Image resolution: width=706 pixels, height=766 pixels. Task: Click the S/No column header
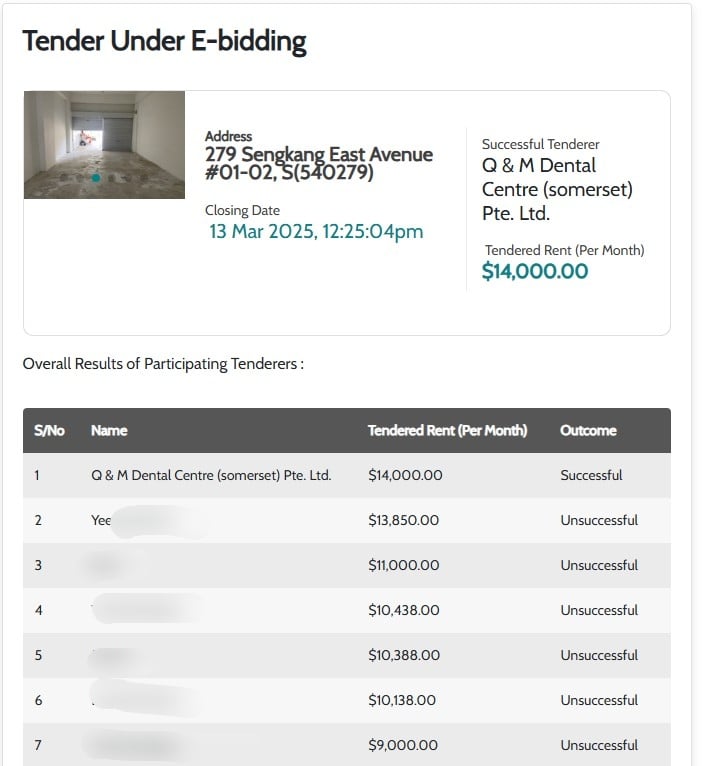pyautogui.click(x=49, y=430)
